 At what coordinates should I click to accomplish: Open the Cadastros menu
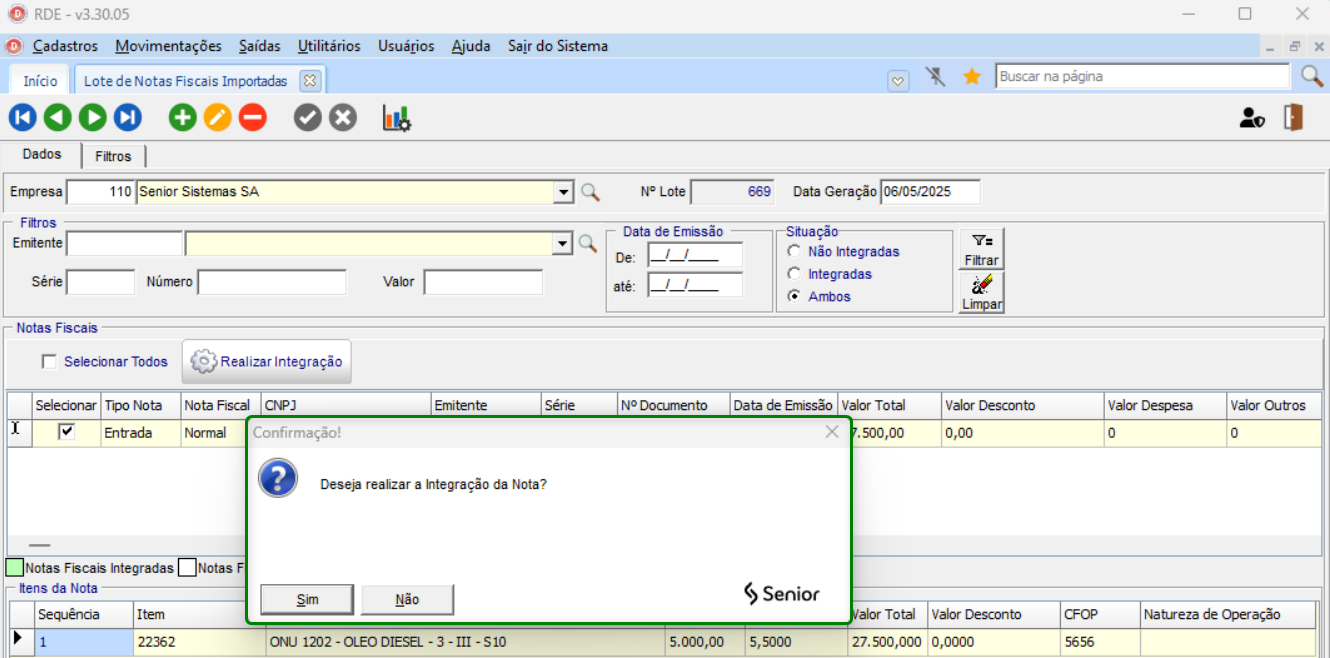click(65, 46)
